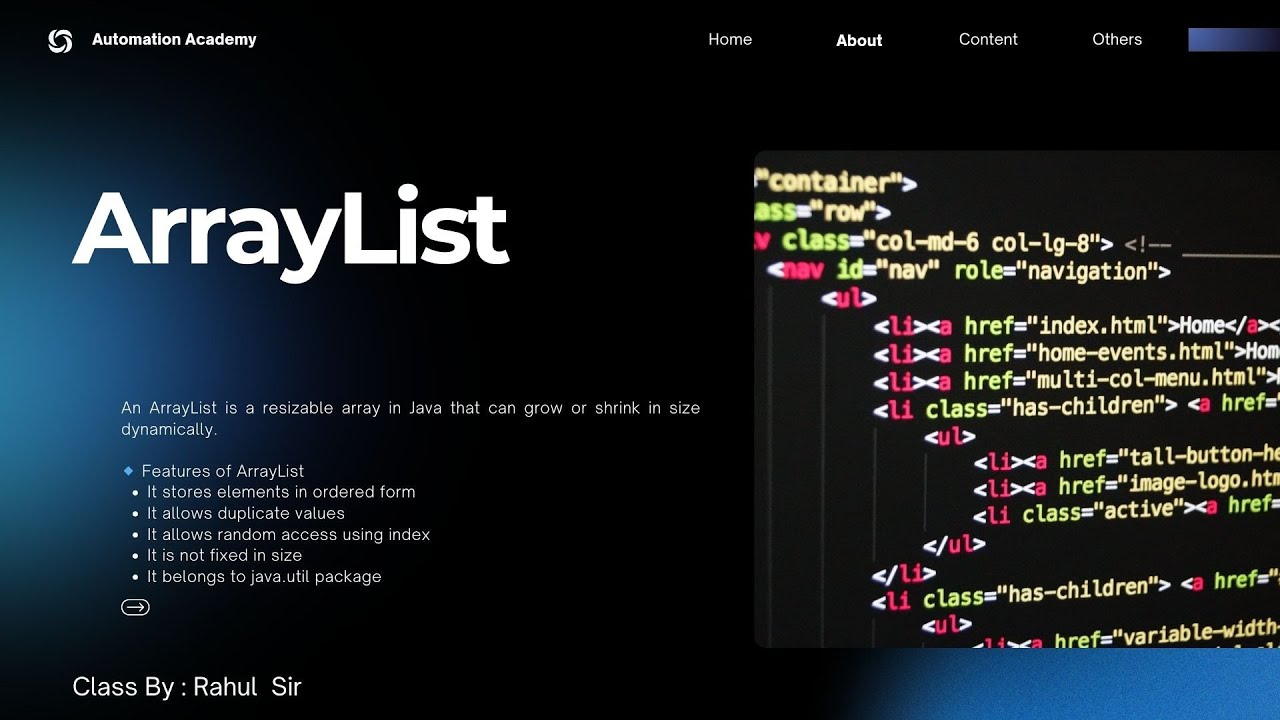Click the Automation Academy swirl logo
The height and width of the screenshot is (720, 1280).
pyautogui.click(x=60, y=41)
